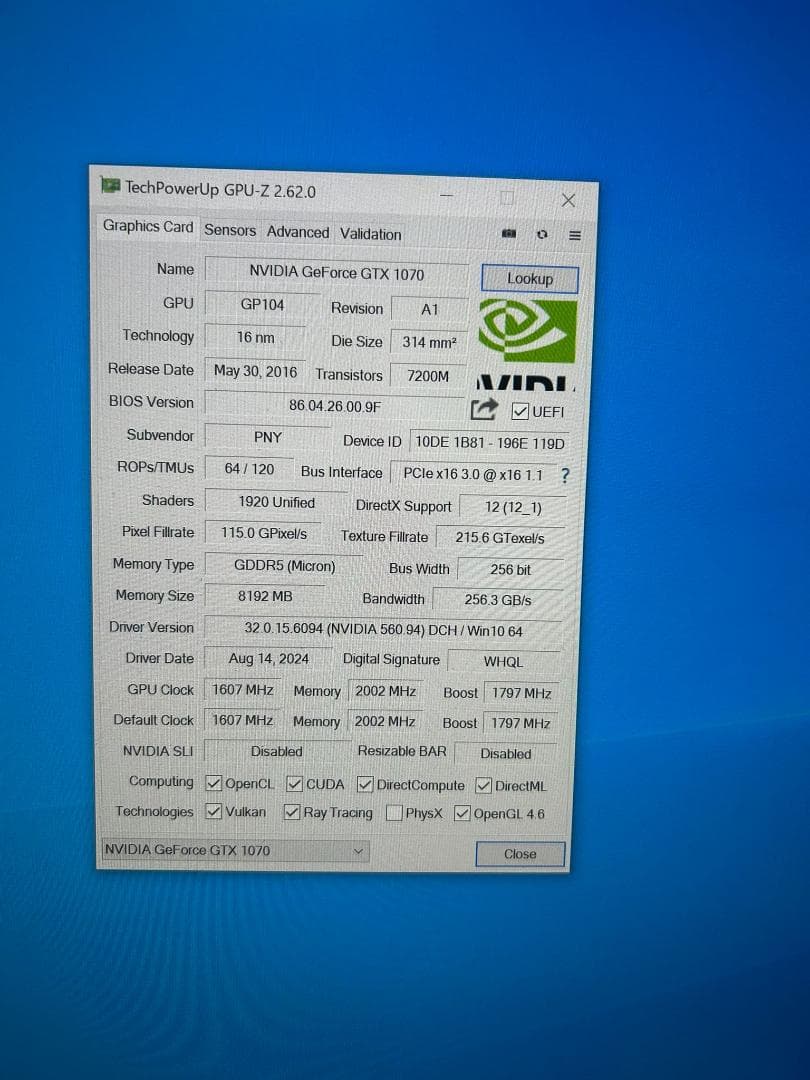Click the Default Clock 1607 MHz field
810x1080 pixels.
click(x=242, y=720)
